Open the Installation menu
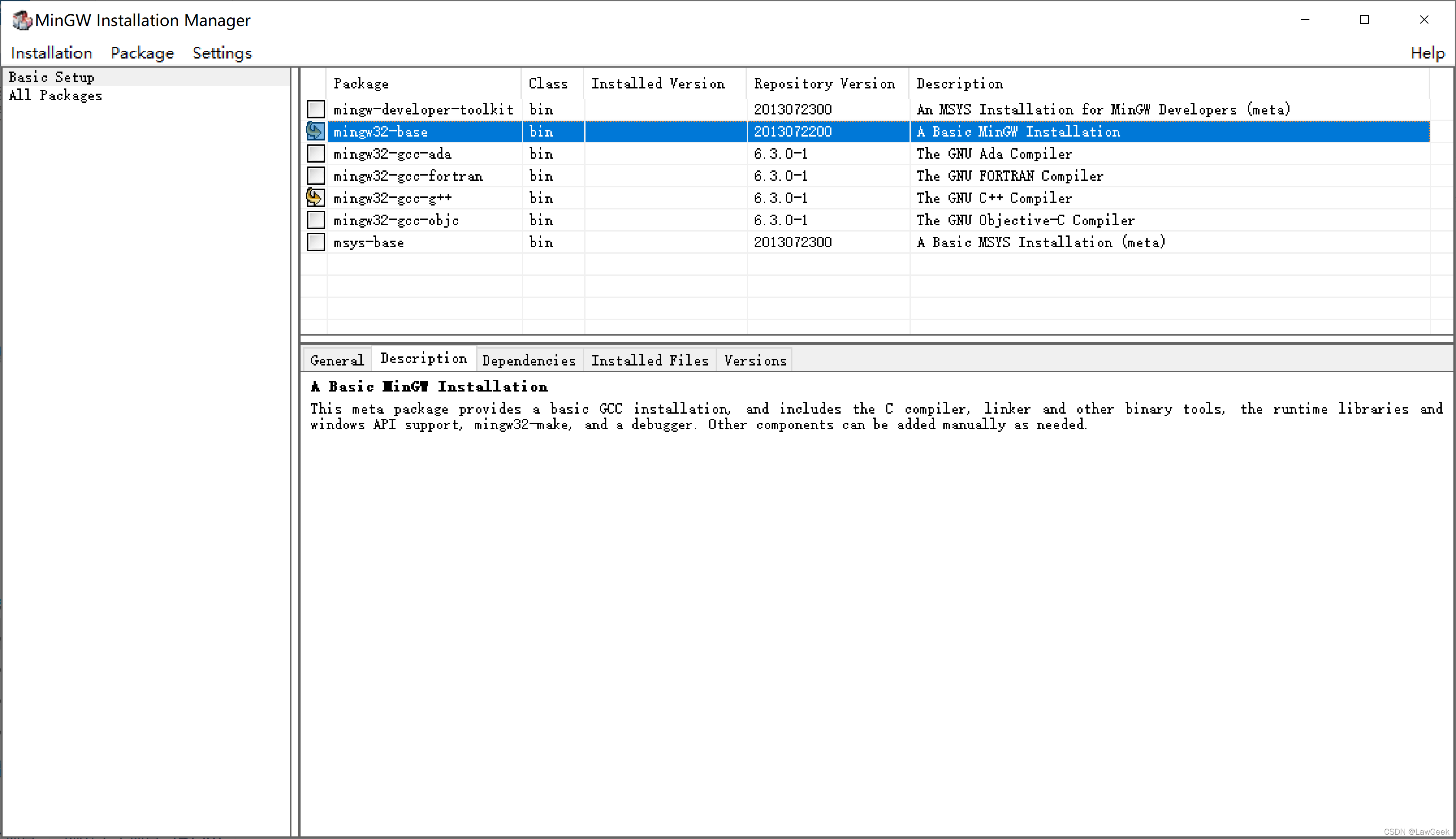The width and height of the screenshot is (1456, 839). 51,53
